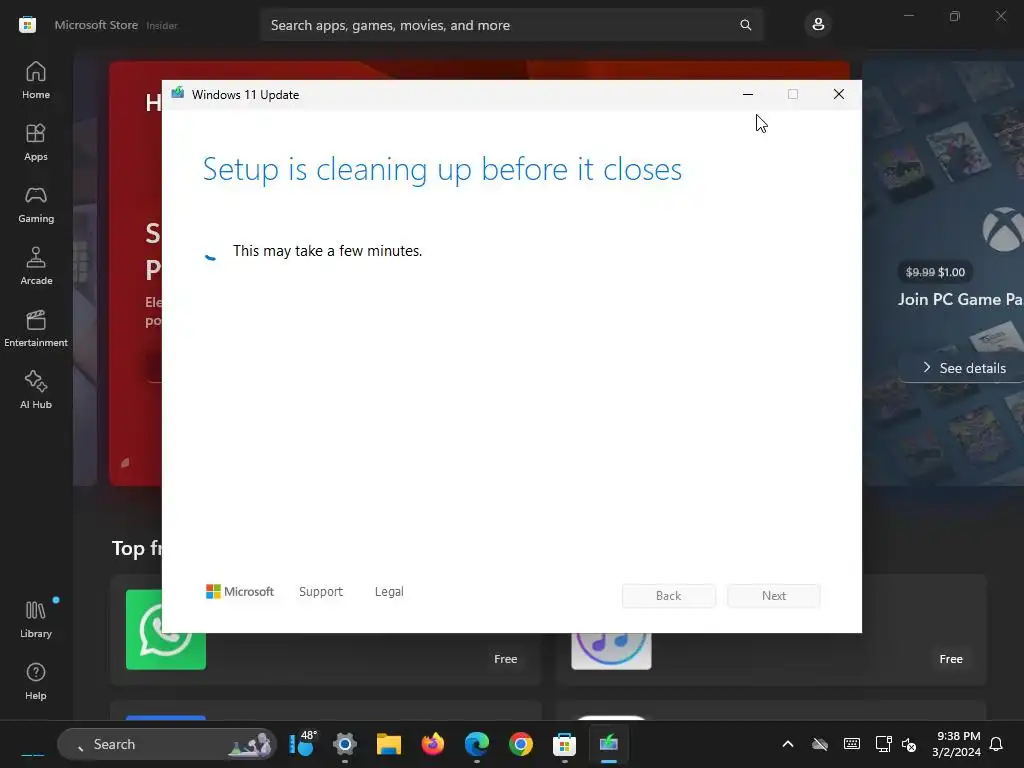Click the OneDrive cloud tray icon
The width and height of the screenshot is (1024, 768).
[820, 744]
